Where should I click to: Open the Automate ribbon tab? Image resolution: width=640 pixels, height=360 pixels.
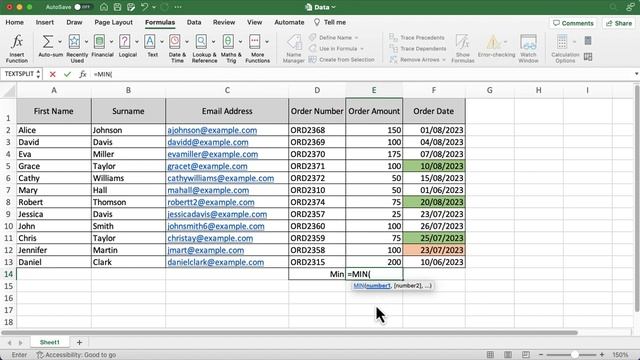tap(289, 22)
